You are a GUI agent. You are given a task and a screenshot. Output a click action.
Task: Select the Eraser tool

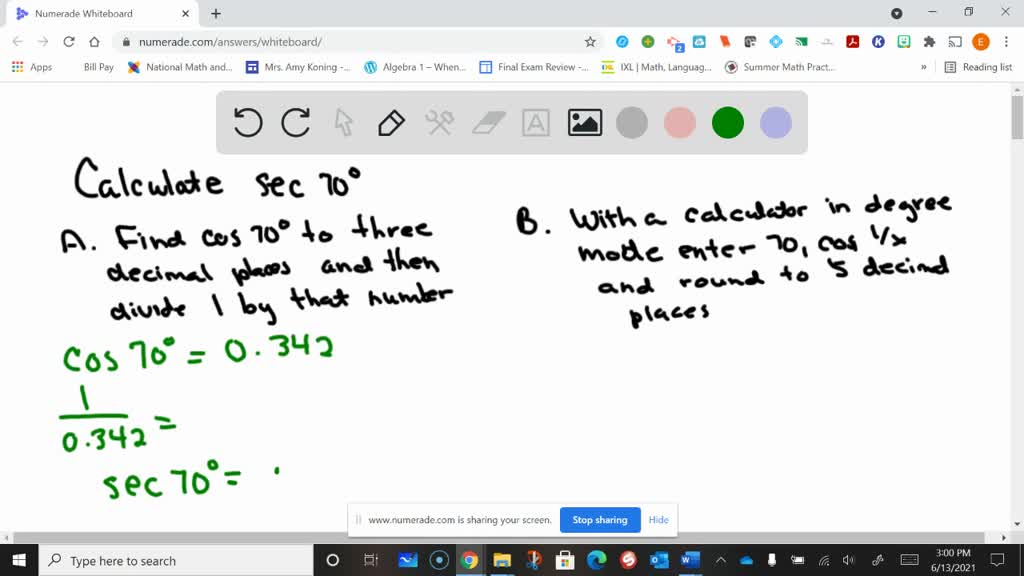[486, 122]
